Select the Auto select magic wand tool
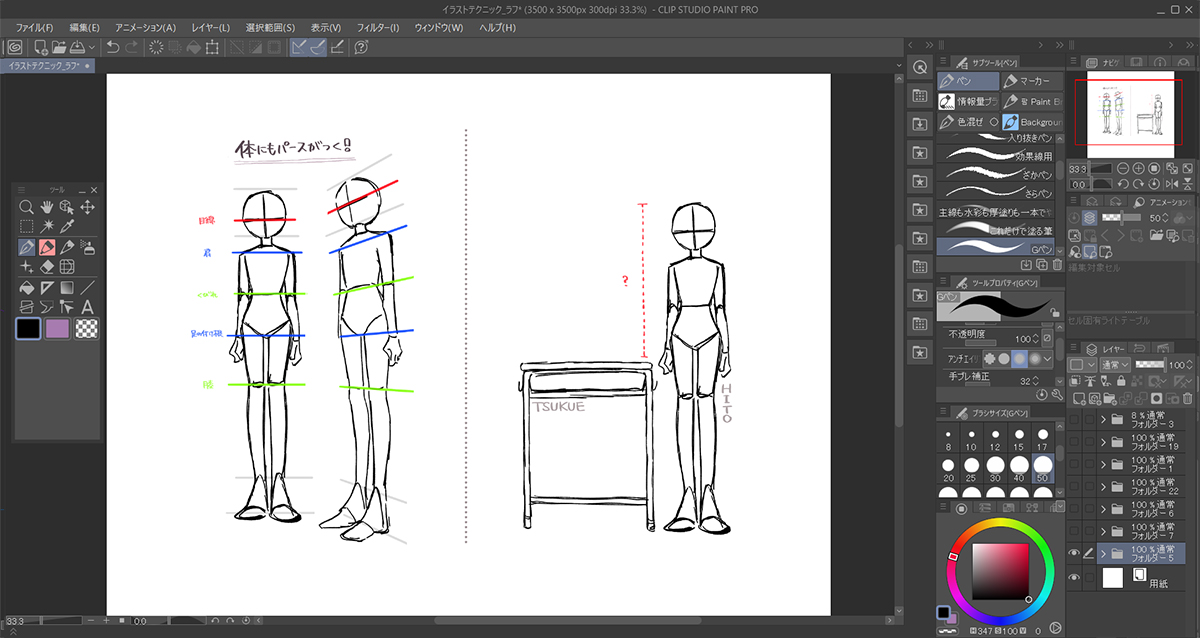This screenshot has height=638, width=1200. tap(47, 227)
